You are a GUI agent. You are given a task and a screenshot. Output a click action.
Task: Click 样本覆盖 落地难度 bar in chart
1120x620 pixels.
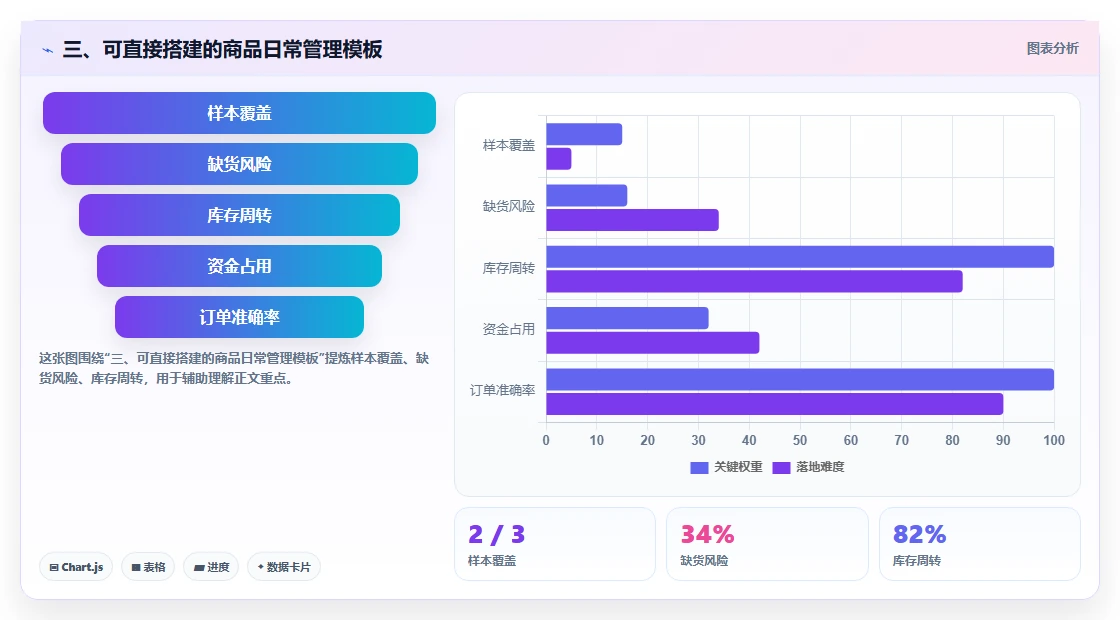[559, 159]
